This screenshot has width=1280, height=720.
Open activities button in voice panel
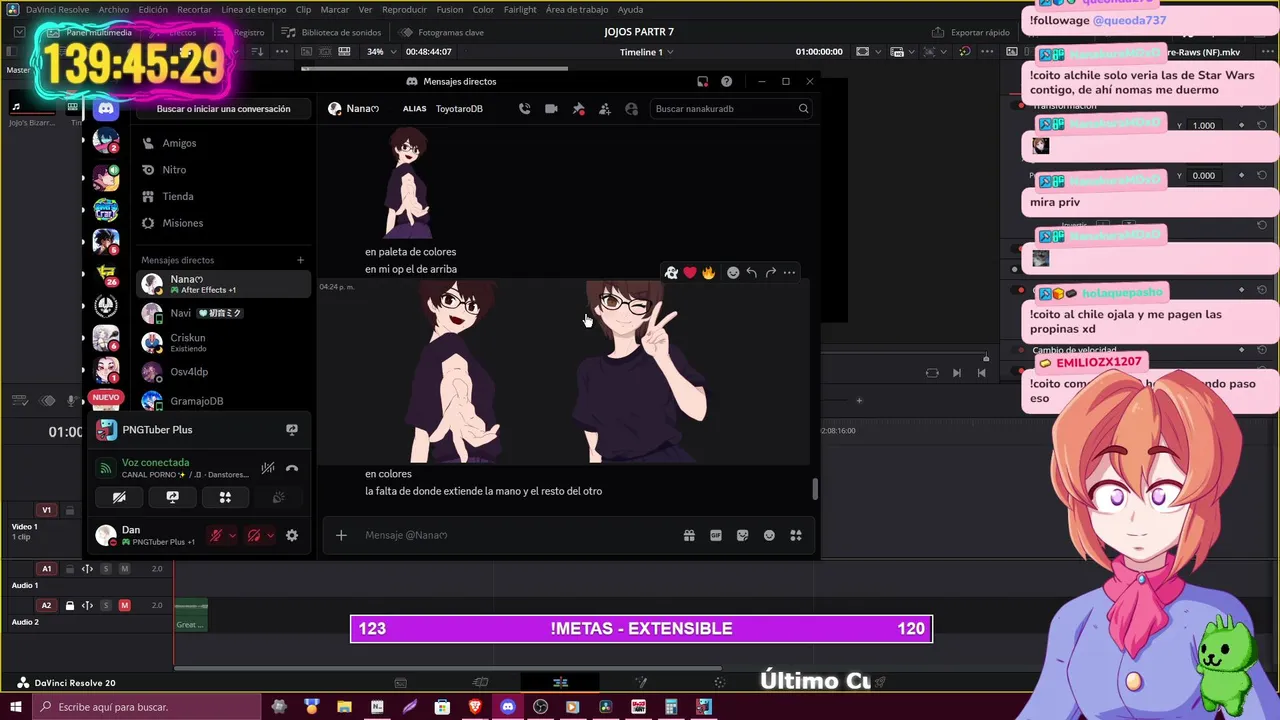[225, 497]
